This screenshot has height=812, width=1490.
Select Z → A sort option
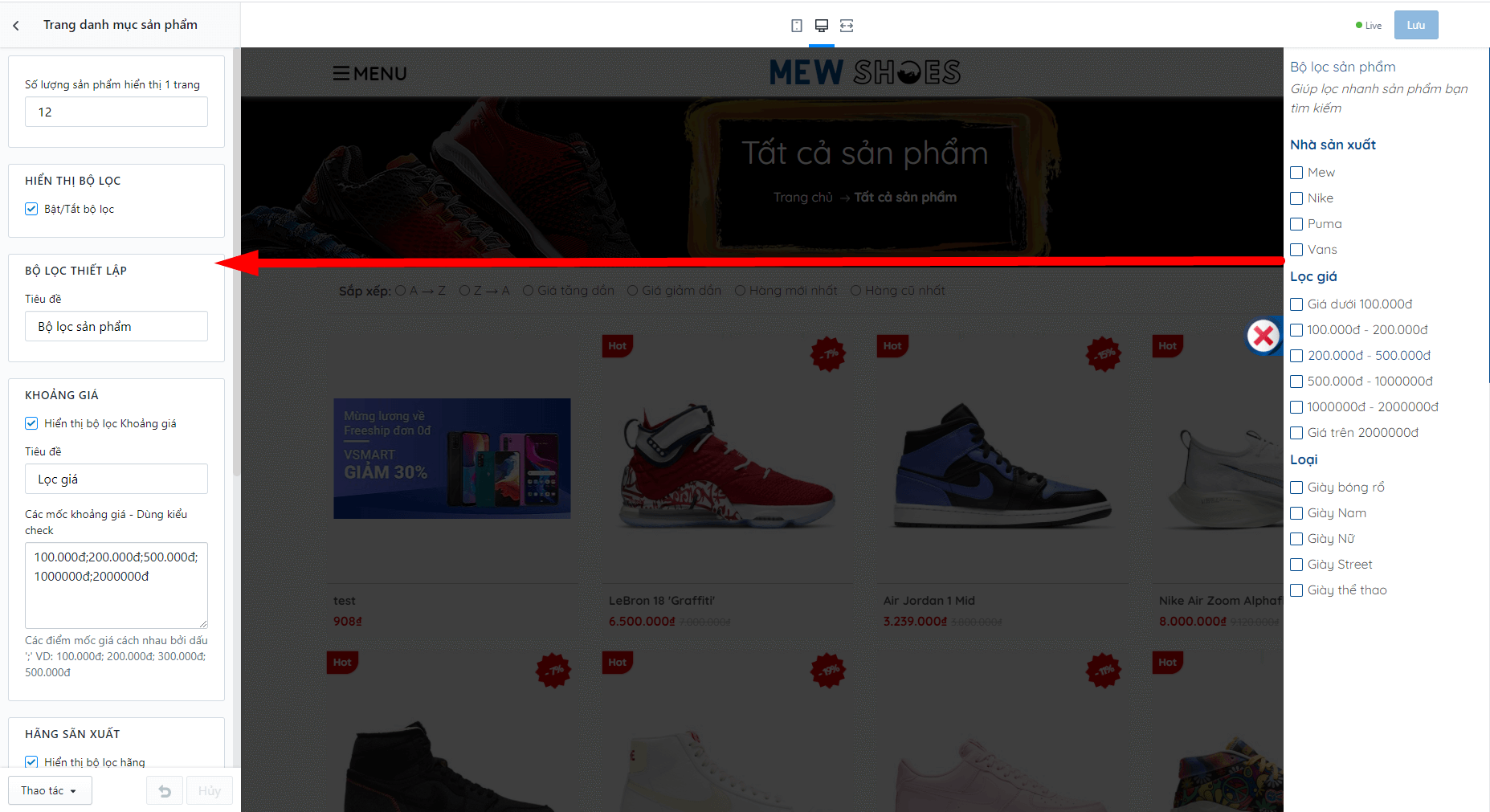tap(464, 291)
